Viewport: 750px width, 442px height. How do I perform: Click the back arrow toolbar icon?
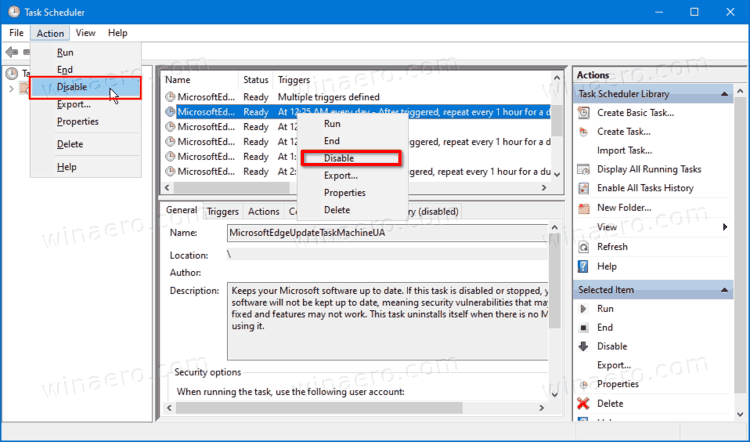pos(12,52)
